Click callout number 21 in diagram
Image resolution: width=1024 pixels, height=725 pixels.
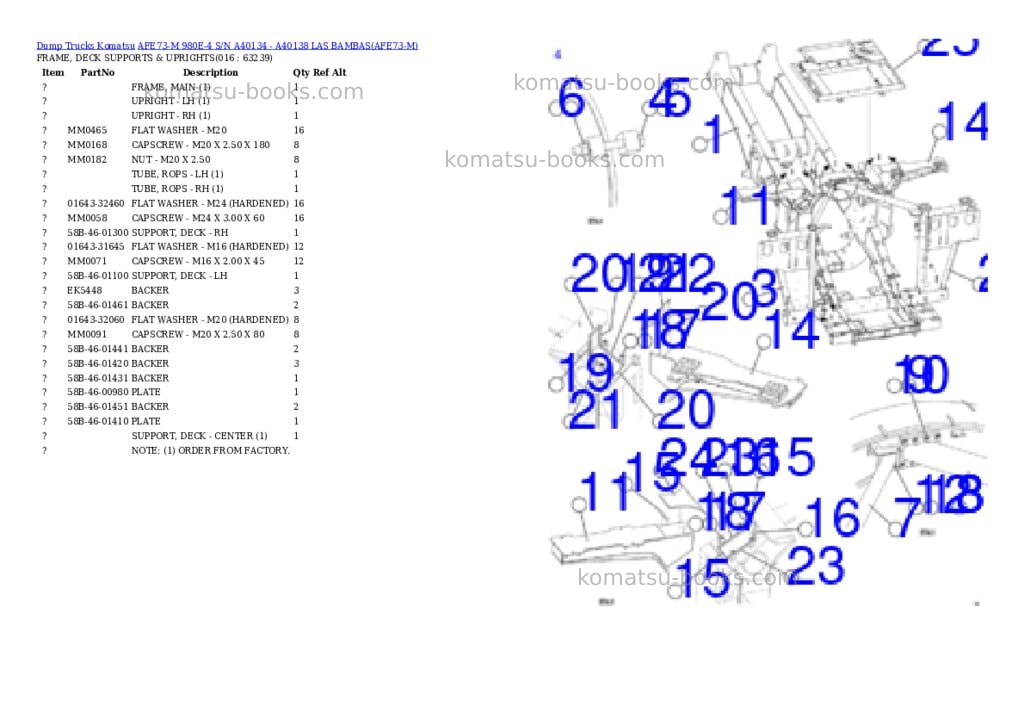point(594,410)
